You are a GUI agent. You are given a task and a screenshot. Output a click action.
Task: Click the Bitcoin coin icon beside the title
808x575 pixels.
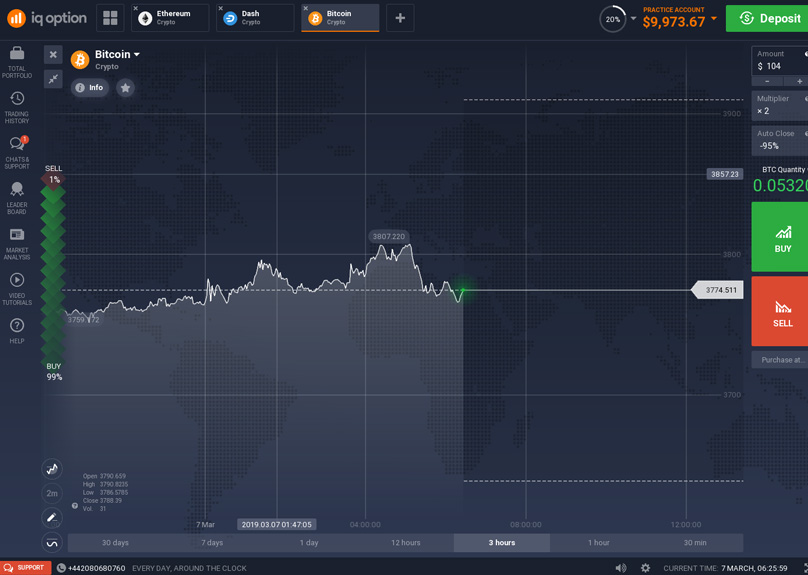tap(80, 60)
